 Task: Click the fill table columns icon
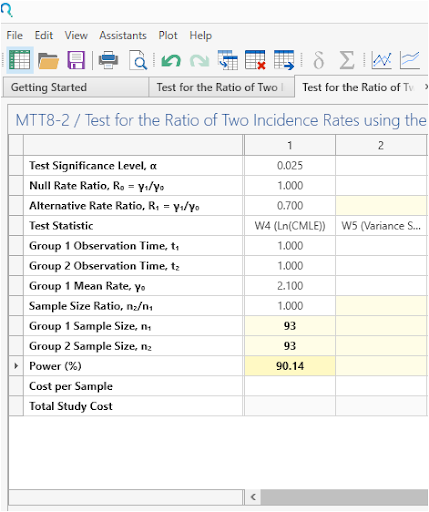228,60
